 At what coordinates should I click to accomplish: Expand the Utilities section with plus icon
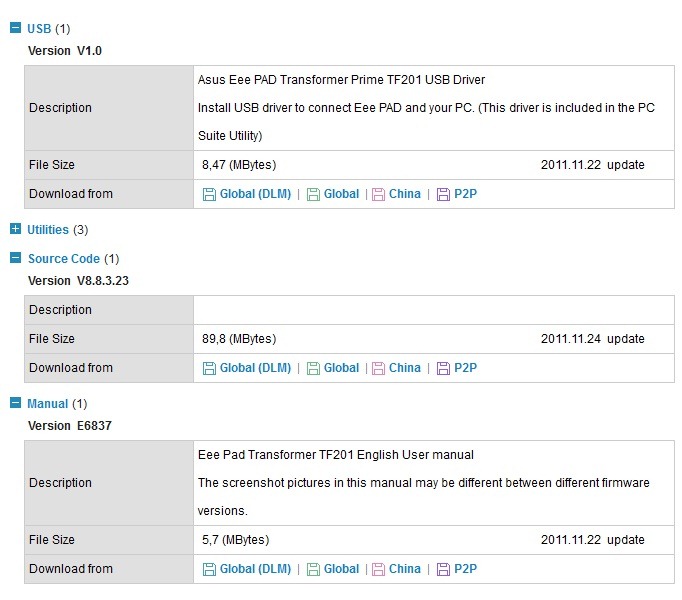[15, 229]
